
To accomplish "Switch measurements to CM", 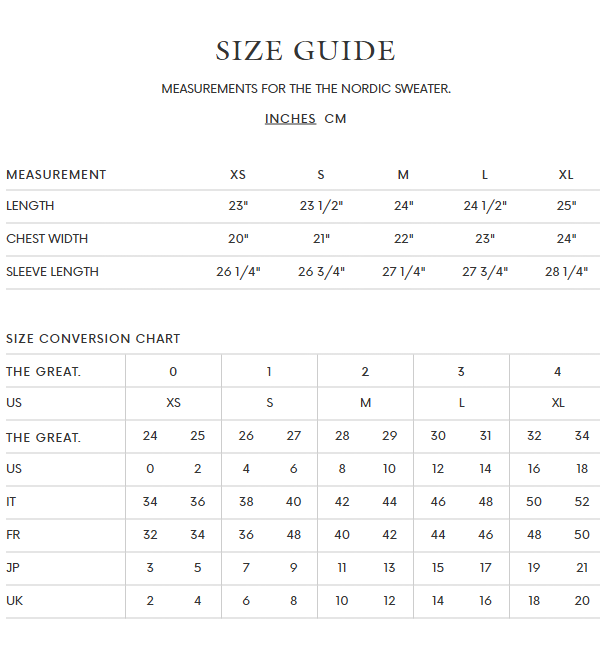I will [x=336, y=119].
